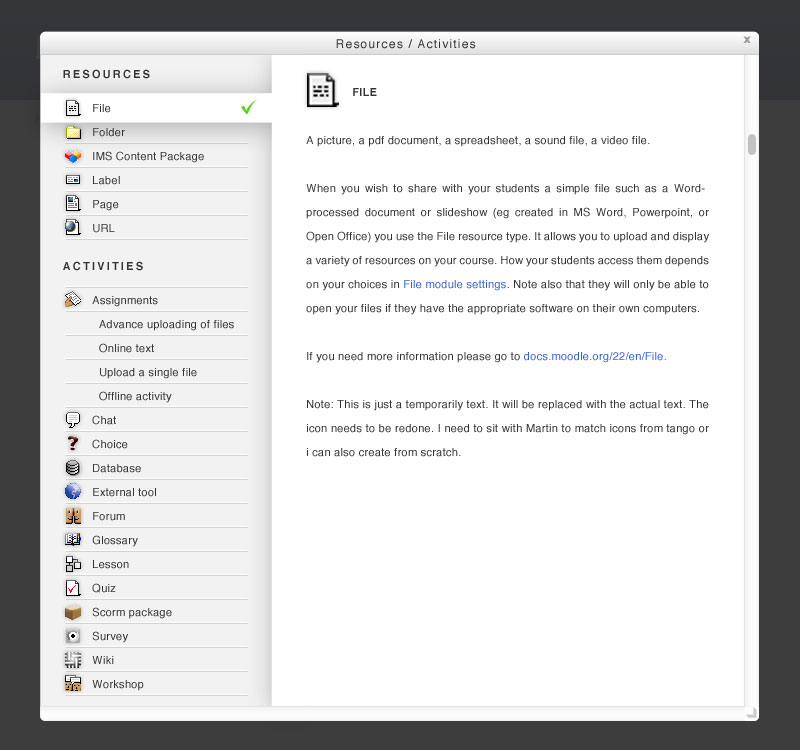Click the dialog resize handle corner
The height and width of the screenshot is (750, 800).
click(752, 713)
